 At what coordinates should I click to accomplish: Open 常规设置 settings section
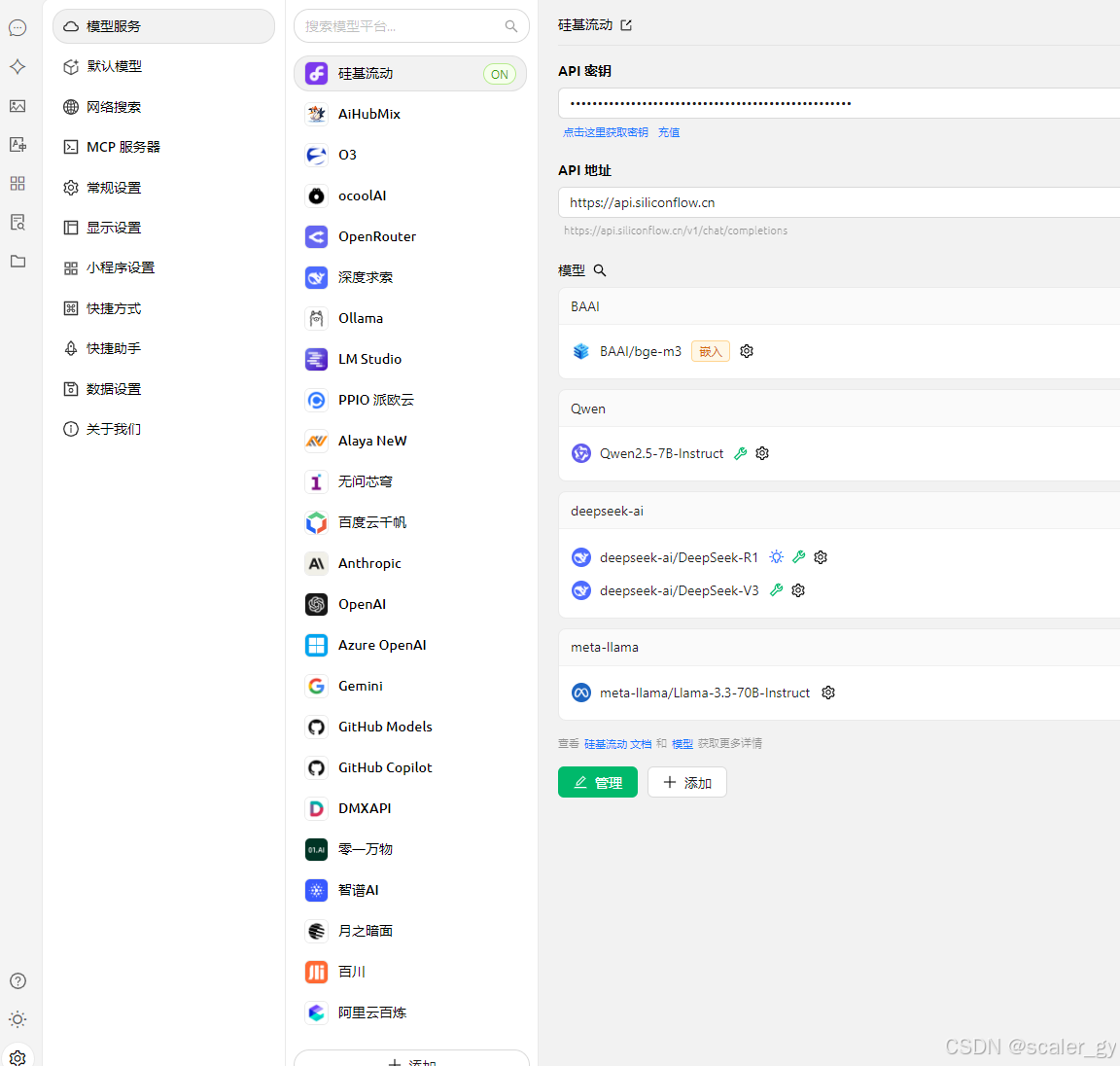163,188
